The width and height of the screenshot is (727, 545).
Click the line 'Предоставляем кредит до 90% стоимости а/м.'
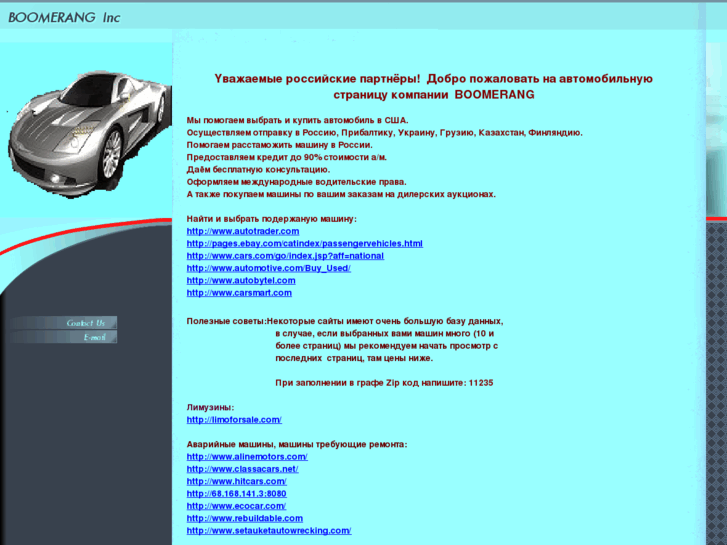[287, 157]
